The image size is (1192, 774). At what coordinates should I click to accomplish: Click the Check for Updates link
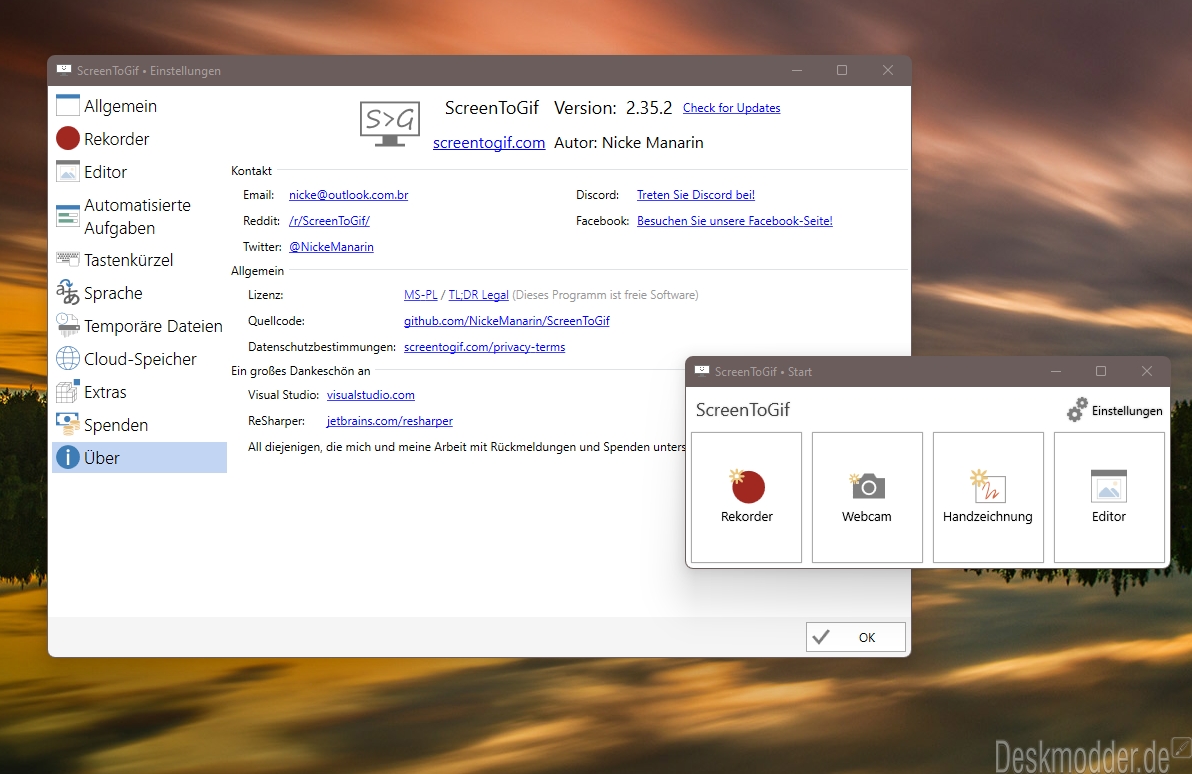(x=731, y=108)
